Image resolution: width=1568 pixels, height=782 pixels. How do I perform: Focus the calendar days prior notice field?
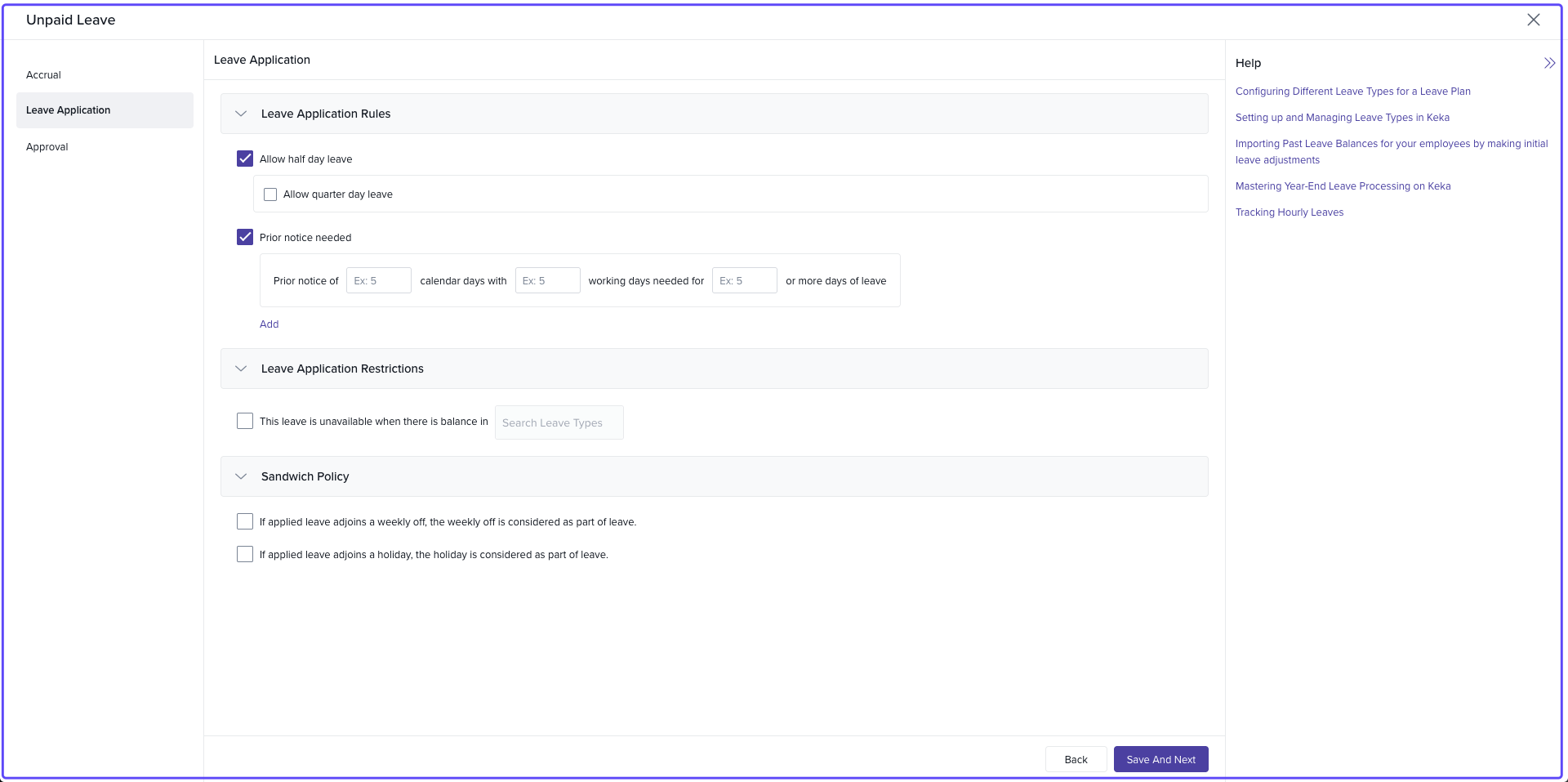click(378, 280)
